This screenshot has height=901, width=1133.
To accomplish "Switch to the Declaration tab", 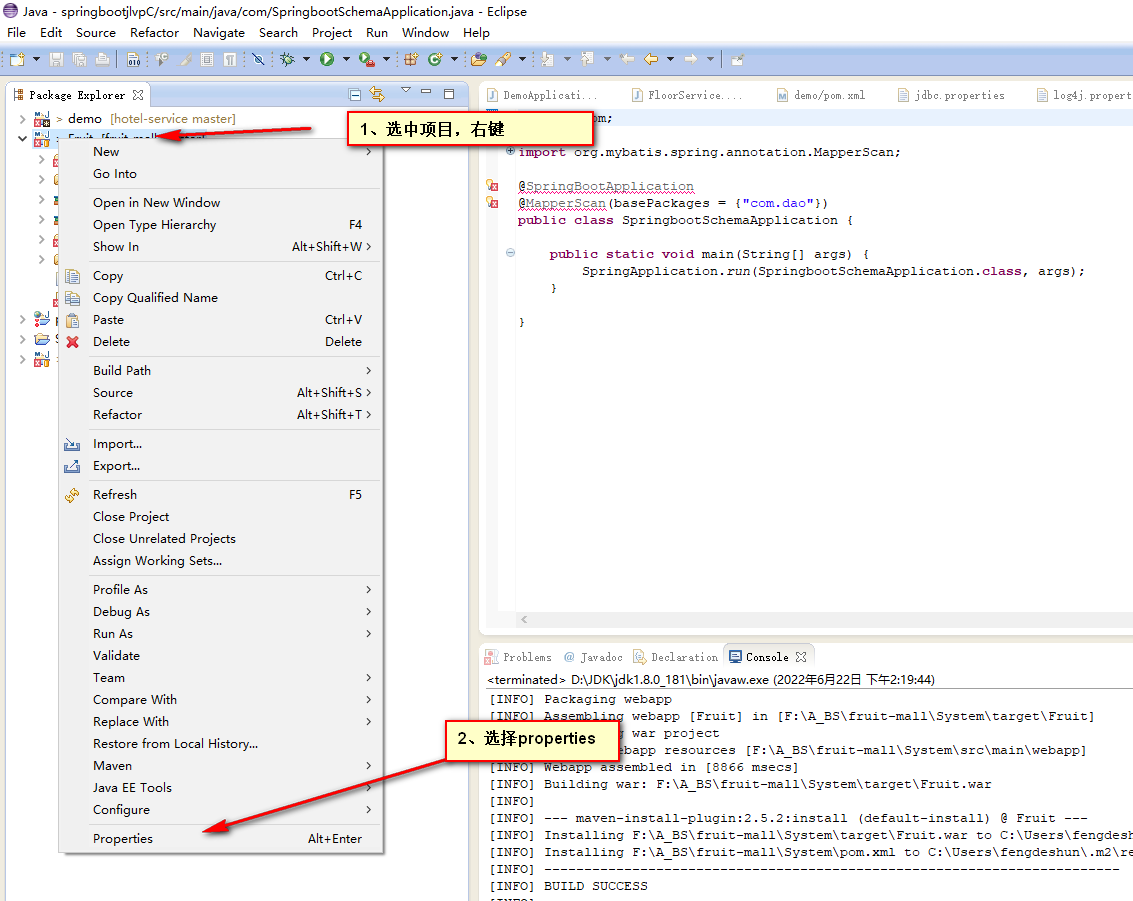I will (676, 657).
